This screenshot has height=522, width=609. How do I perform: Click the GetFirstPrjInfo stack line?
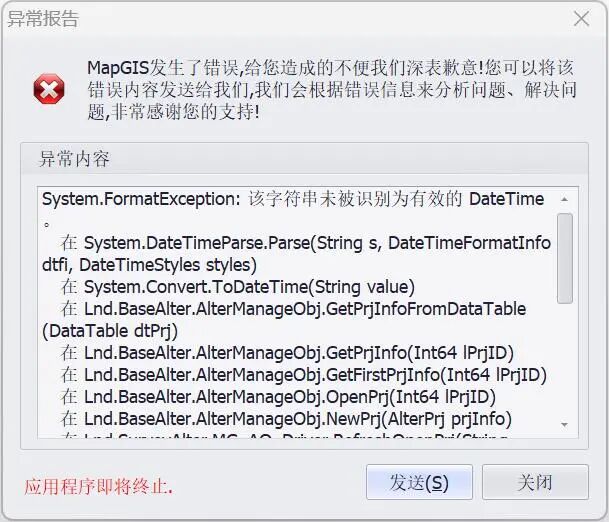tap(314, 375)
